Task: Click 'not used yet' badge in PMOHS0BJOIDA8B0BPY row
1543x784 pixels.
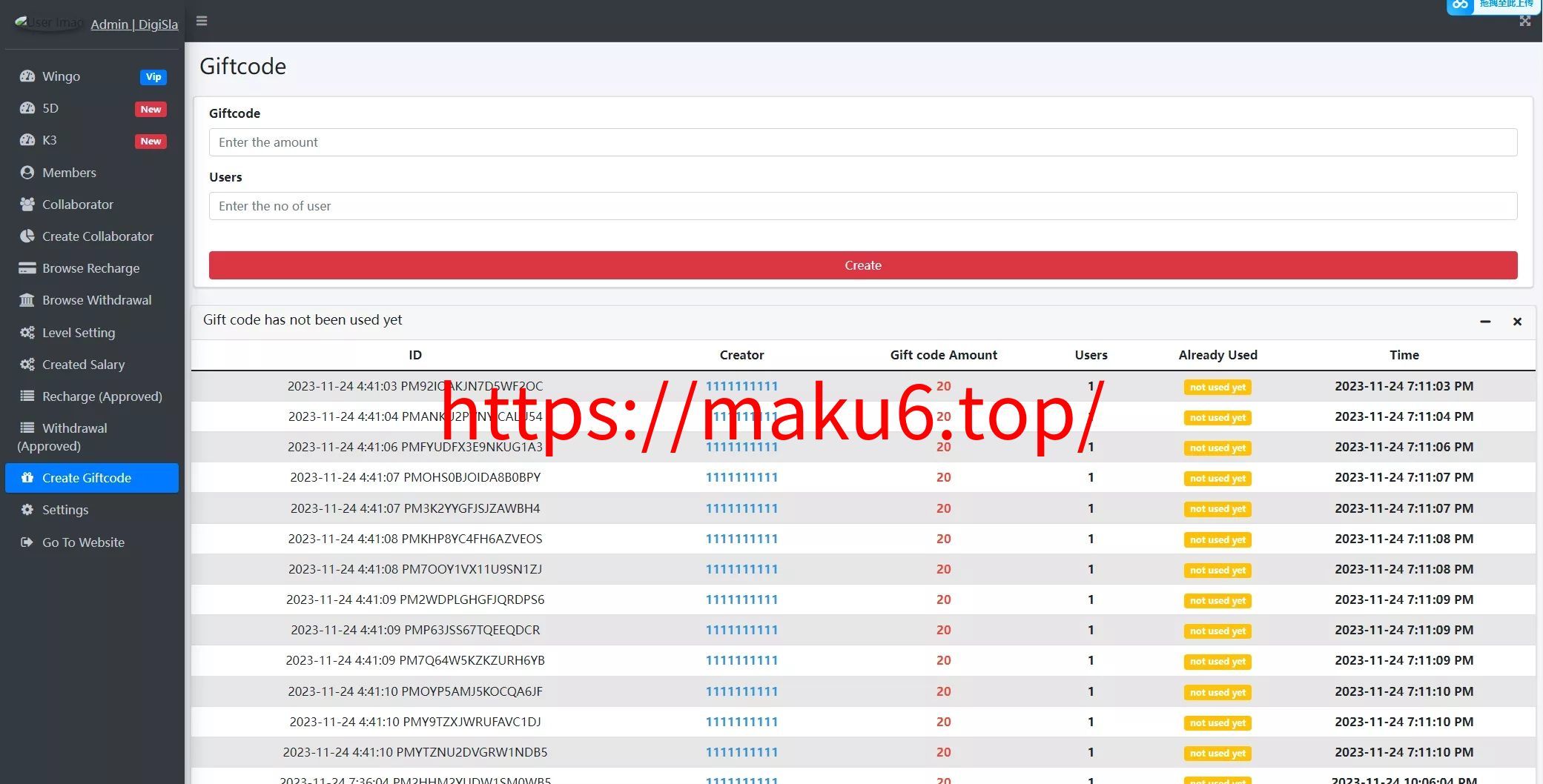Action: coord(1217,479)
